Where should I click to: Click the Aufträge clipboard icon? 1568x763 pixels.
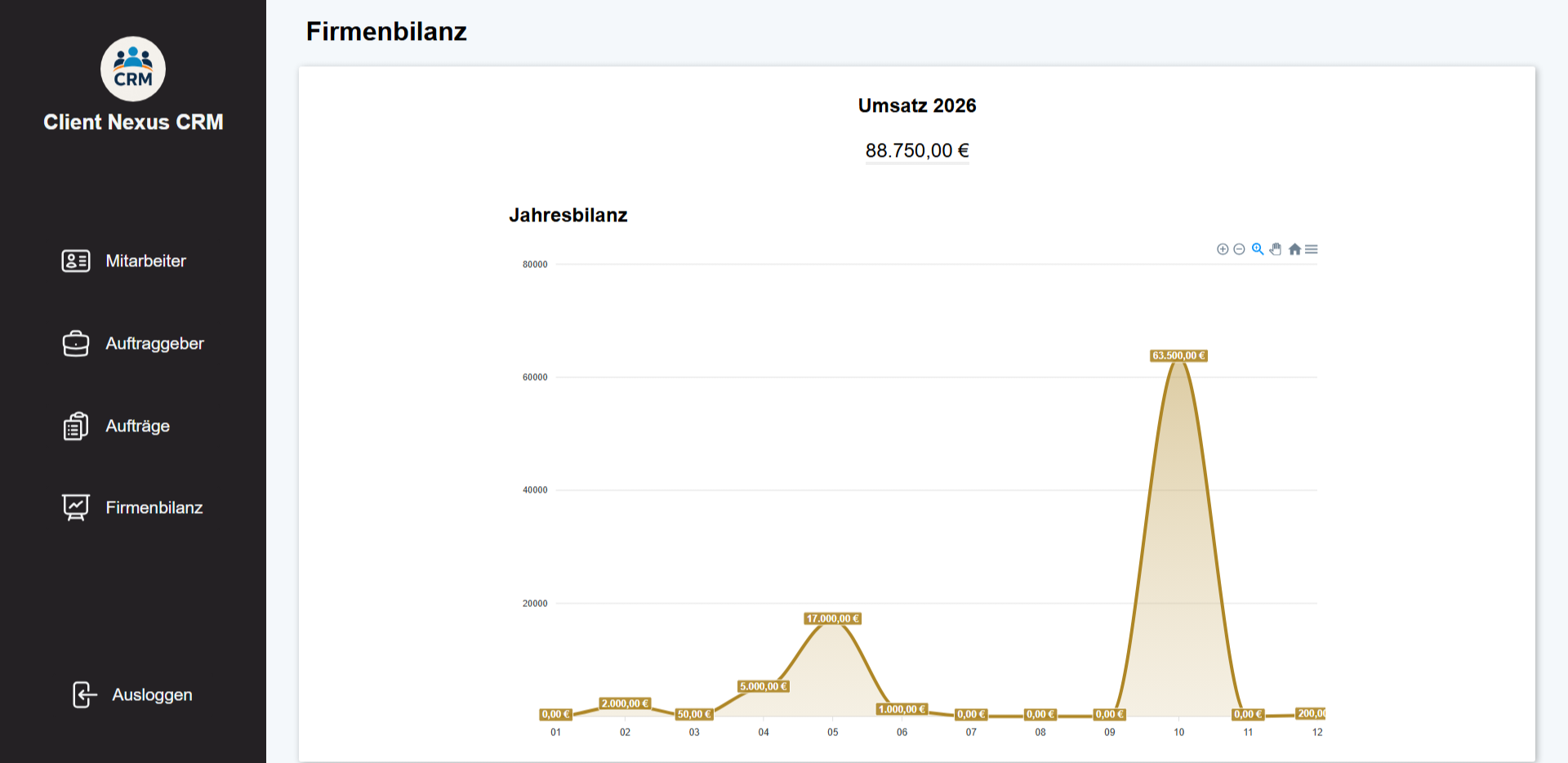[x=76, y=426]
